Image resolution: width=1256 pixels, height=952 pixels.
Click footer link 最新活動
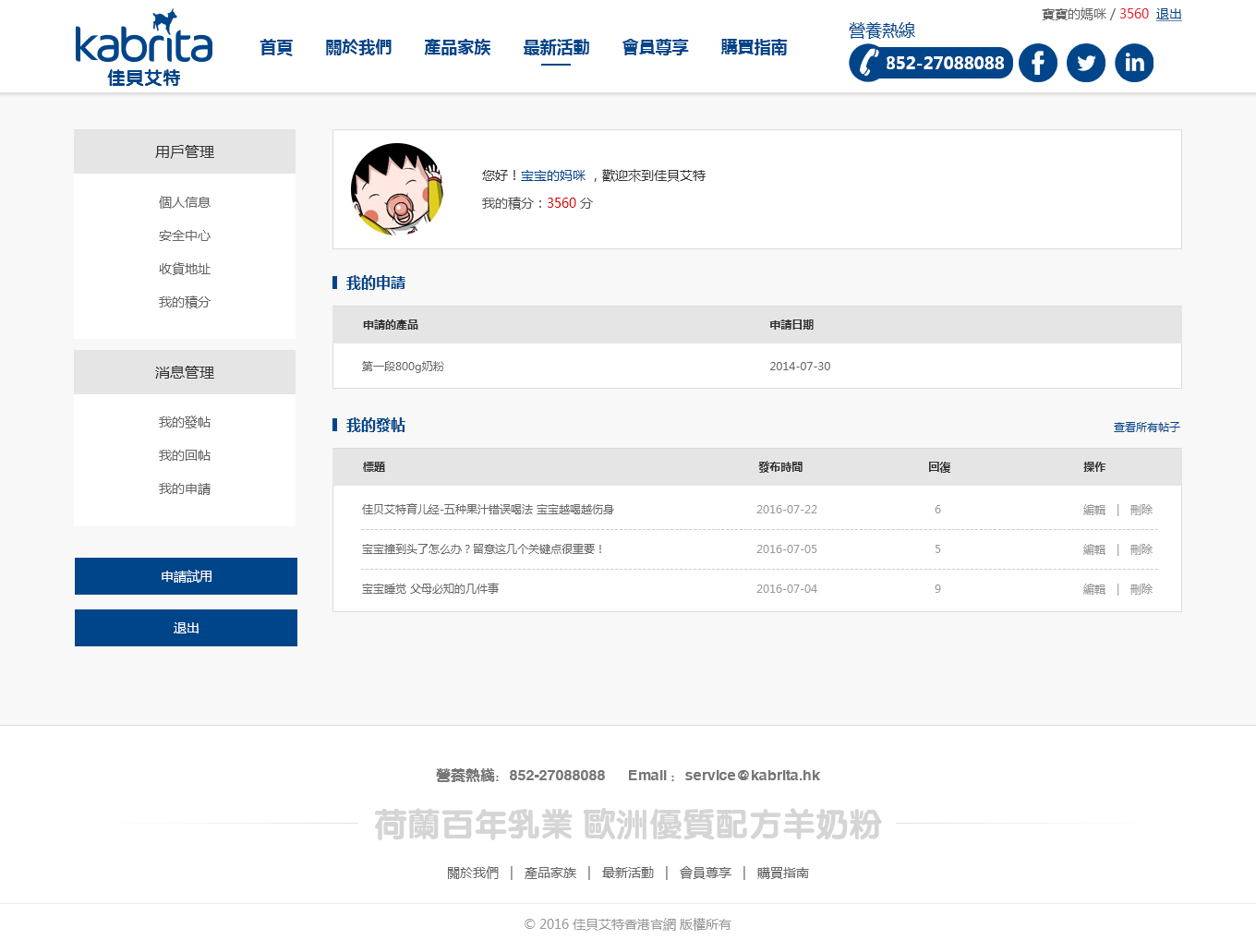628,873
